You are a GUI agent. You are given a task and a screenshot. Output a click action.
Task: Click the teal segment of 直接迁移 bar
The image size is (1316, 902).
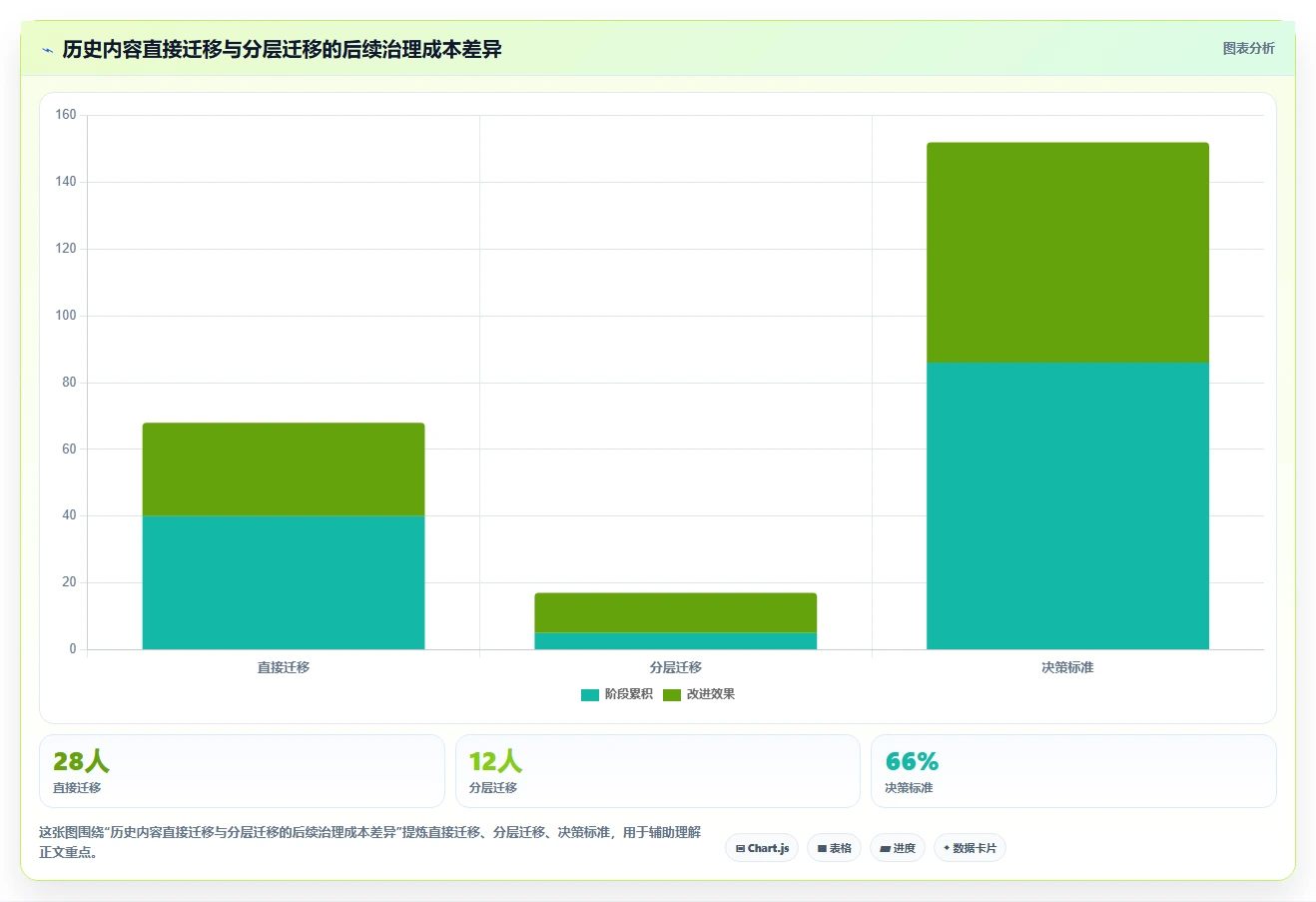pos(284,582)
